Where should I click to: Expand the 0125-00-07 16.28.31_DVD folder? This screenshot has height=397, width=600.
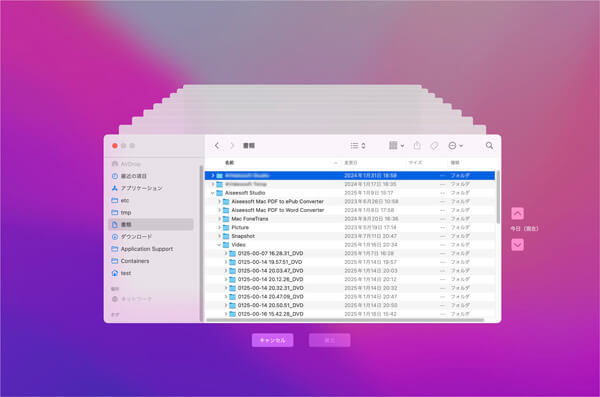coord(226,253)
